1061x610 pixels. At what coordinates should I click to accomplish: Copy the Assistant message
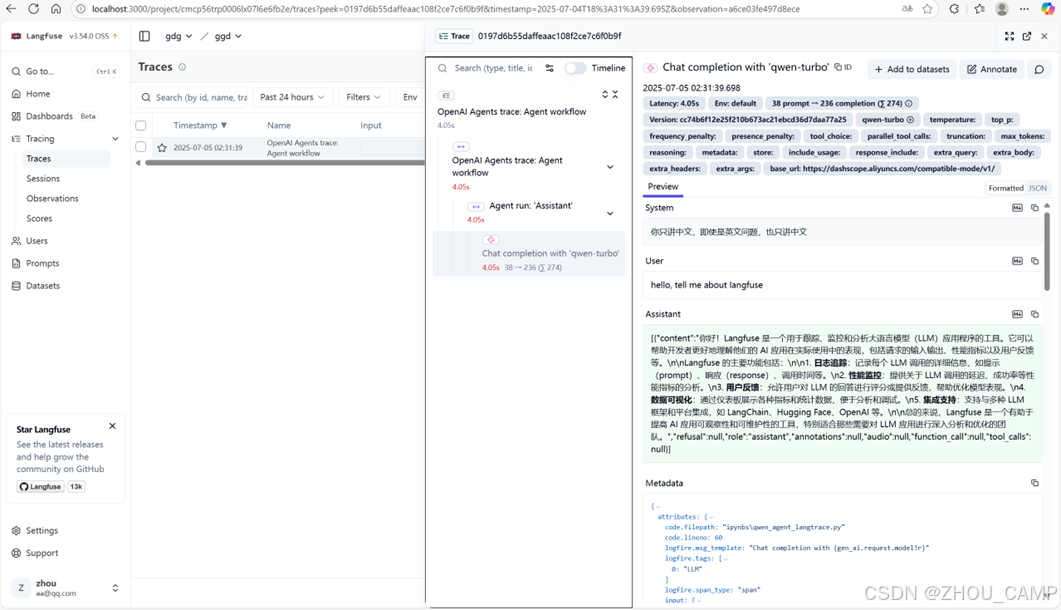[1035, 314]
